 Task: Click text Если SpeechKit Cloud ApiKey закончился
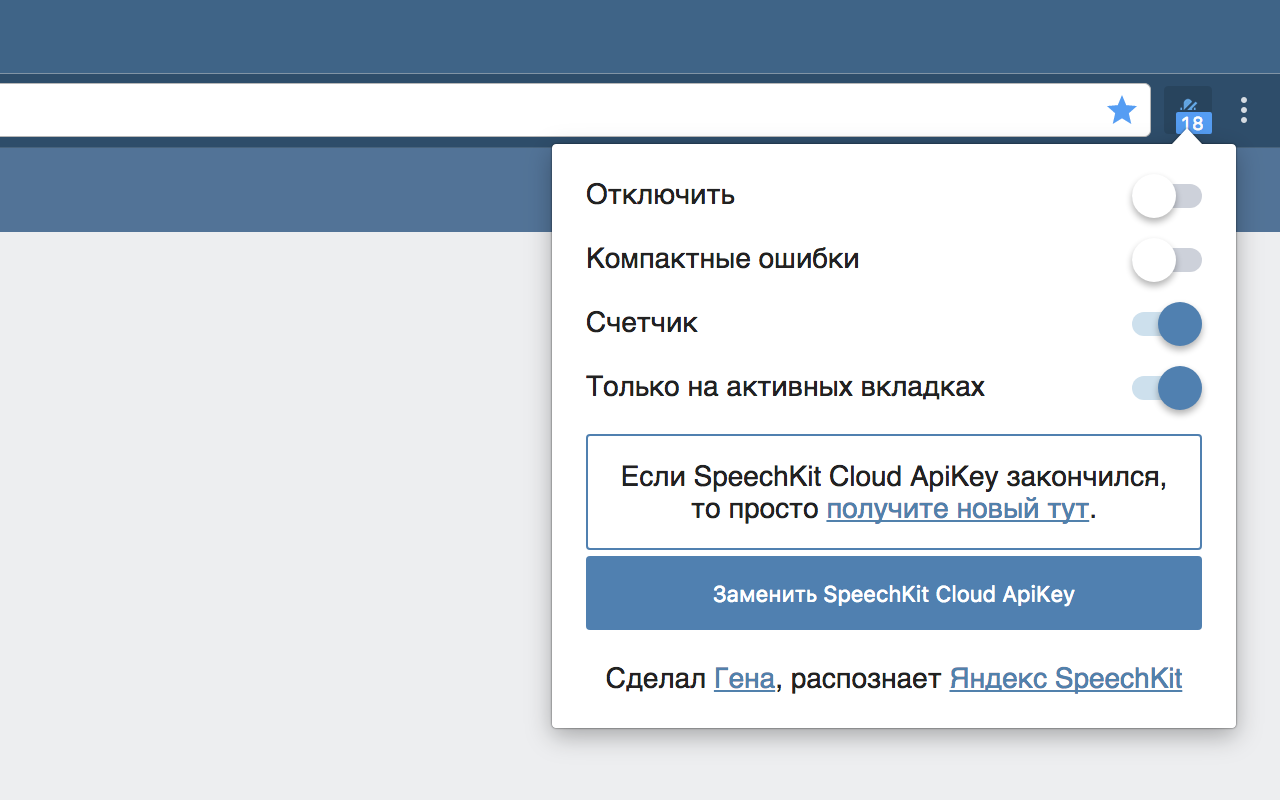click(x=894, y=476)
